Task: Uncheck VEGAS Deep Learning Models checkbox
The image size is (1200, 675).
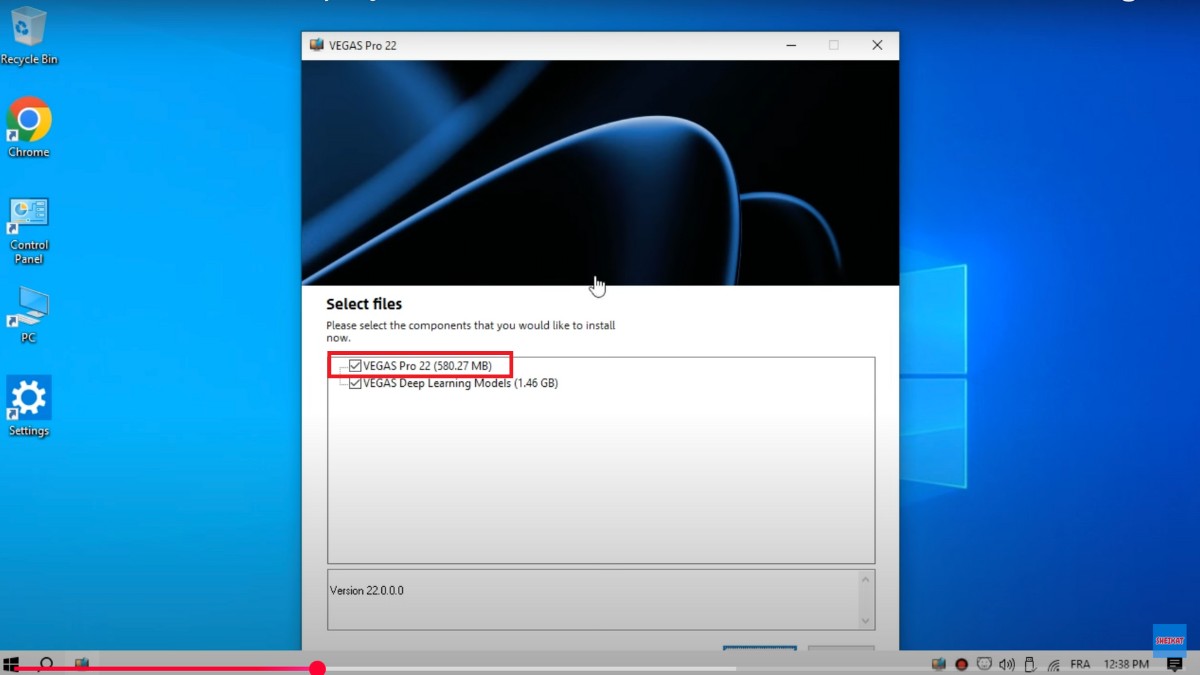Action: point(355,383)
